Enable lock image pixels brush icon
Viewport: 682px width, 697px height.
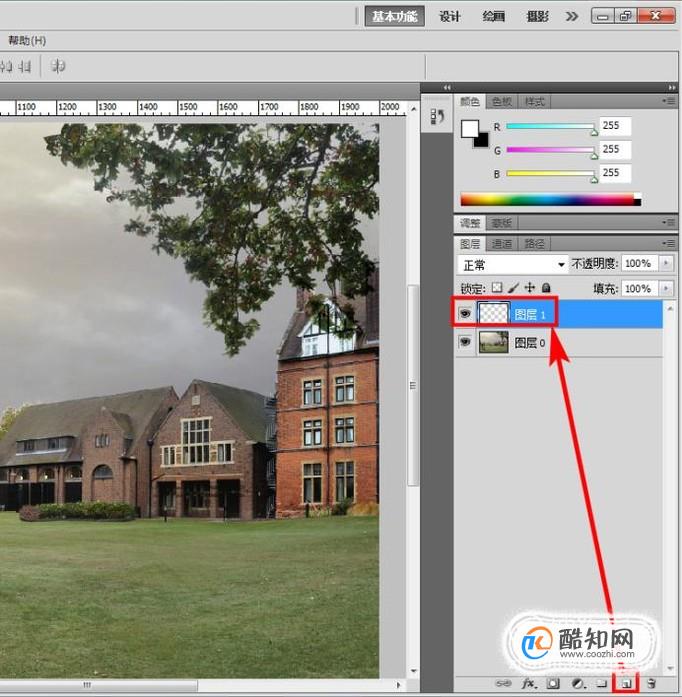pos(514,288)
